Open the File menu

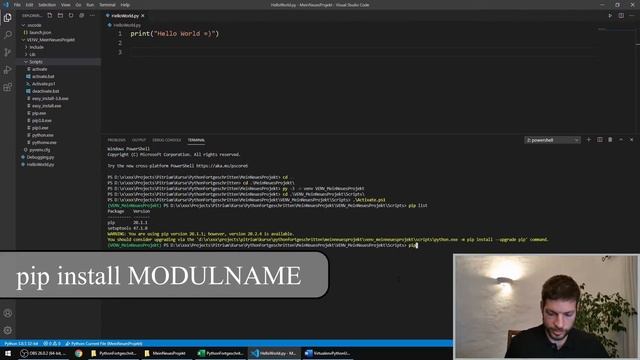(17, 5)
